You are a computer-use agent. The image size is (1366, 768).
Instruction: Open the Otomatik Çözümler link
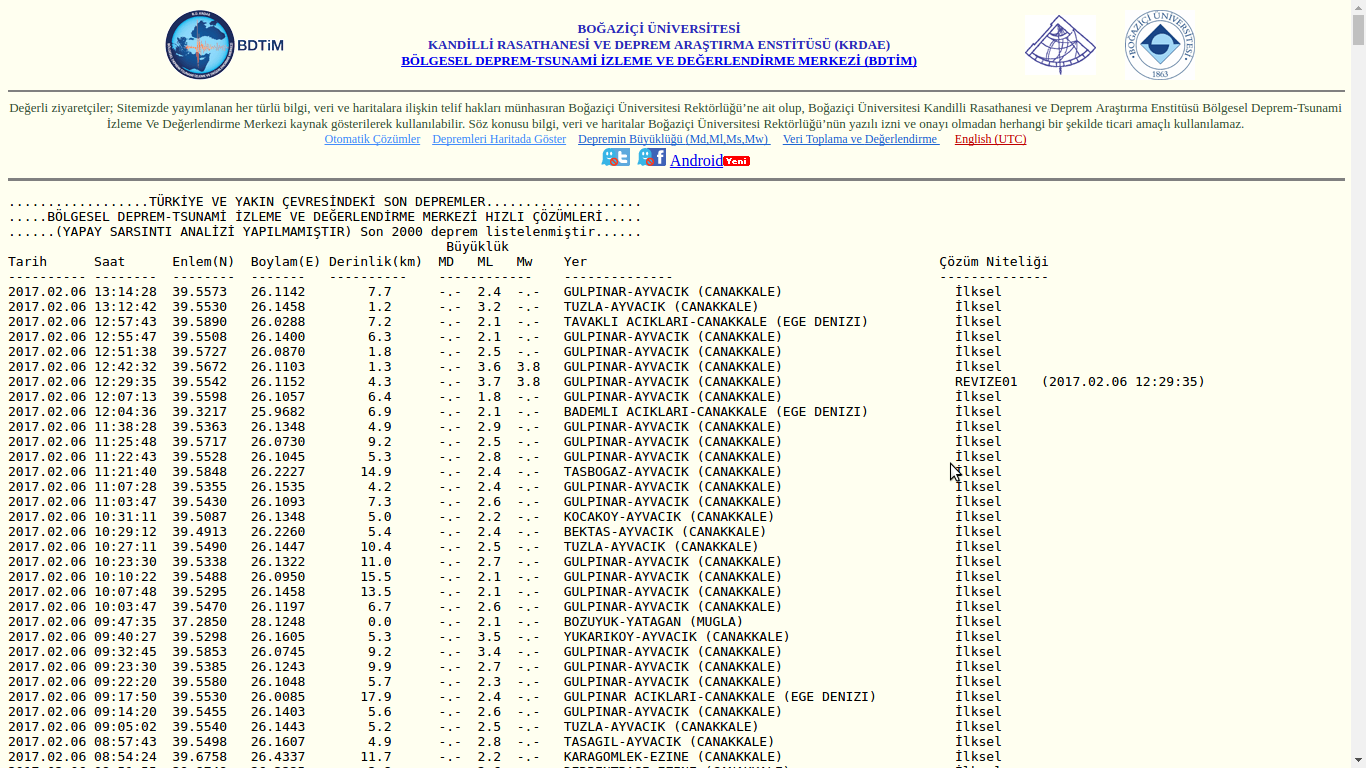point(372,139)
